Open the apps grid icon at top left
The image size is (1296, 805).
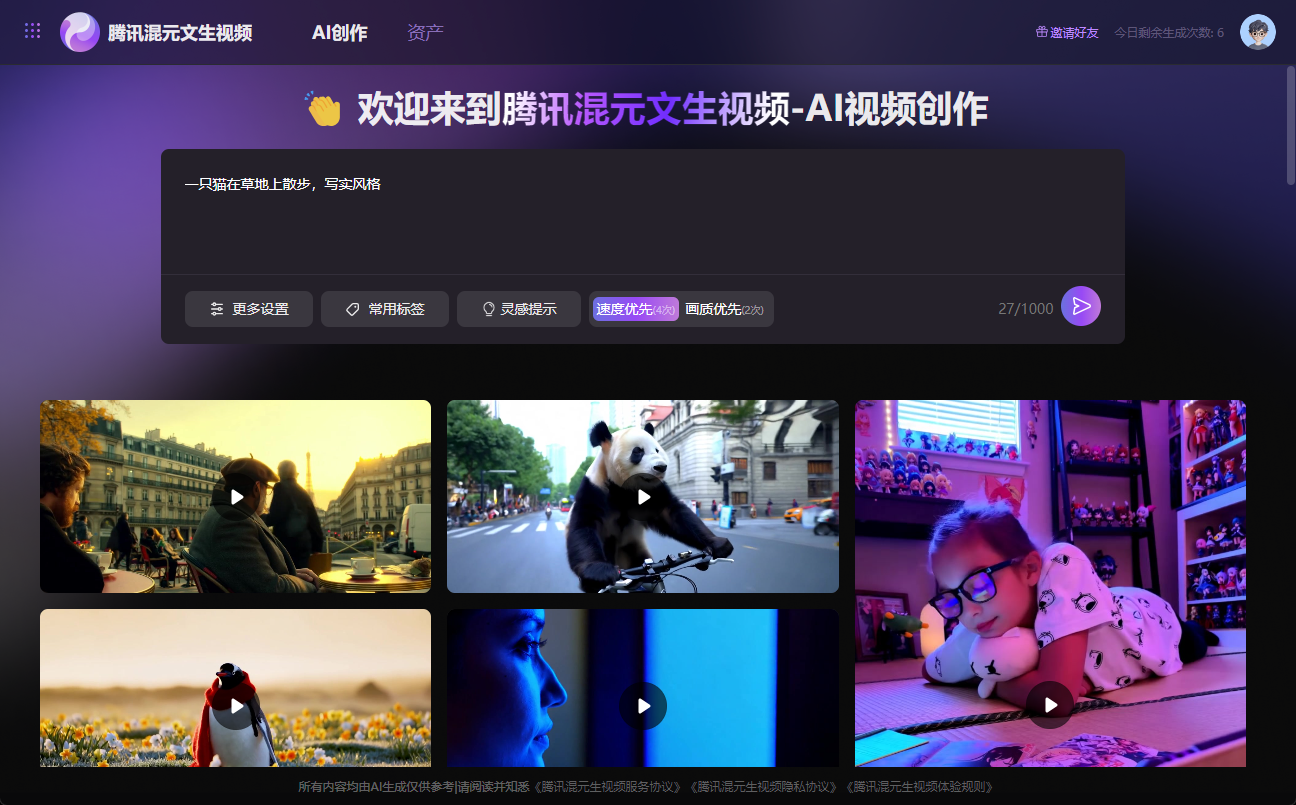(32, 30)
